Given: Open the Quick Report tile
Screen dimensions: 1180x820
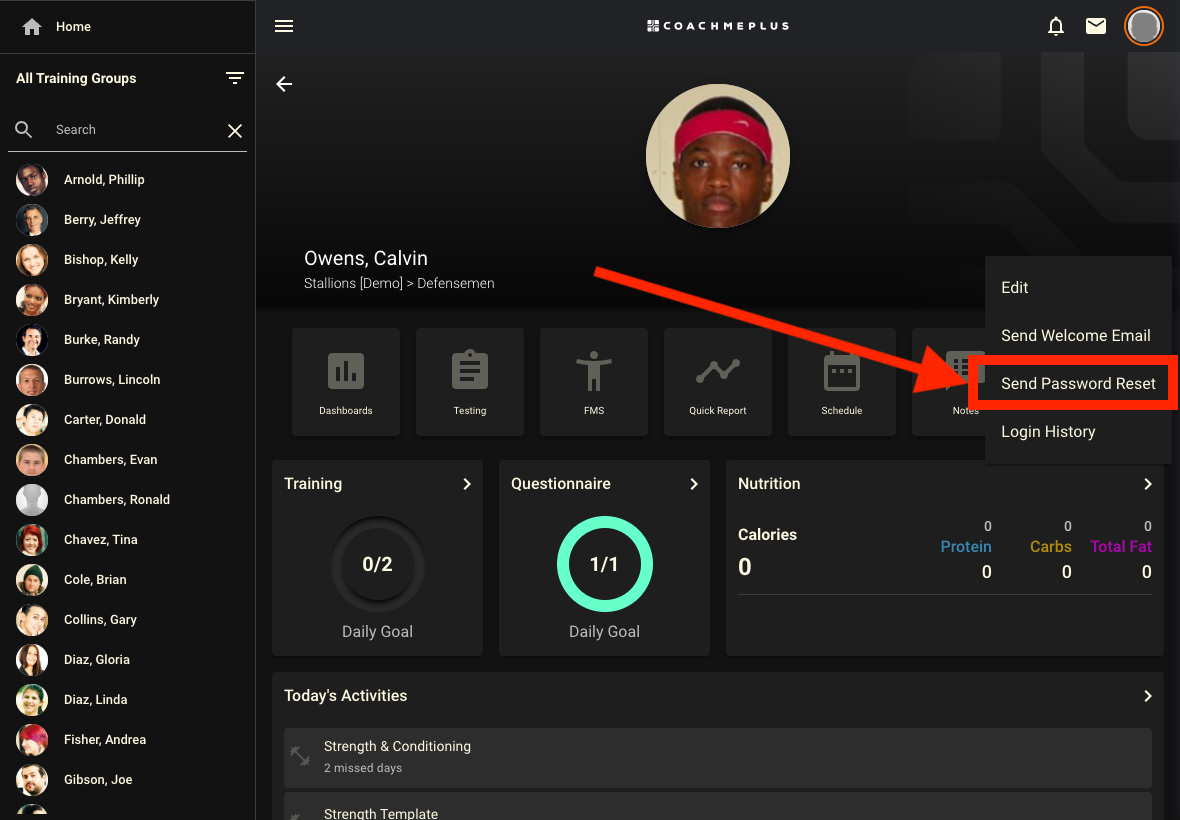Looking at the screenshot, I should pyautogui.click(x=718, y=382).
